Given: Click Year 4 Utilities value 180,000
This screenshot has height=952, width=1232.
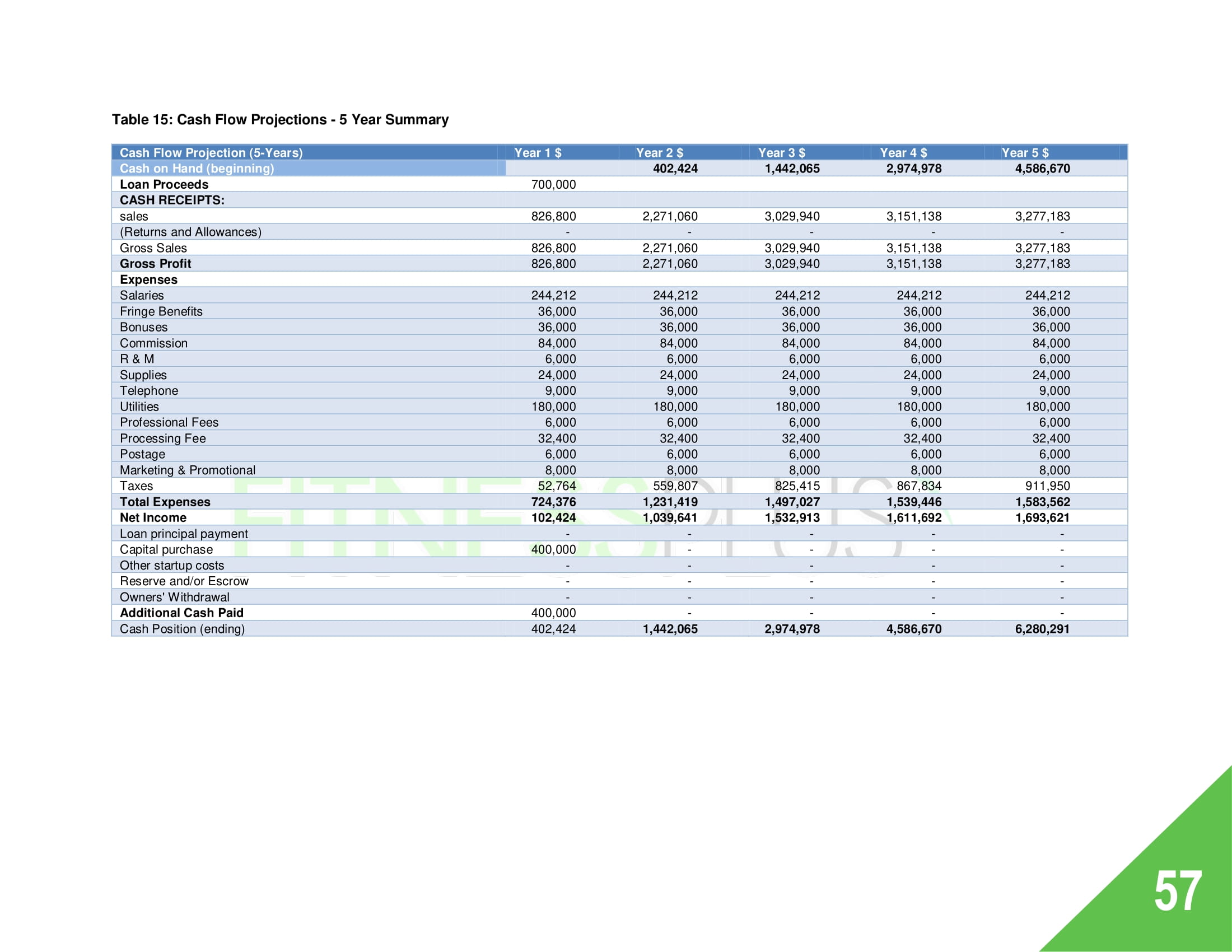Looking at the screenshot, I should 918,407.
